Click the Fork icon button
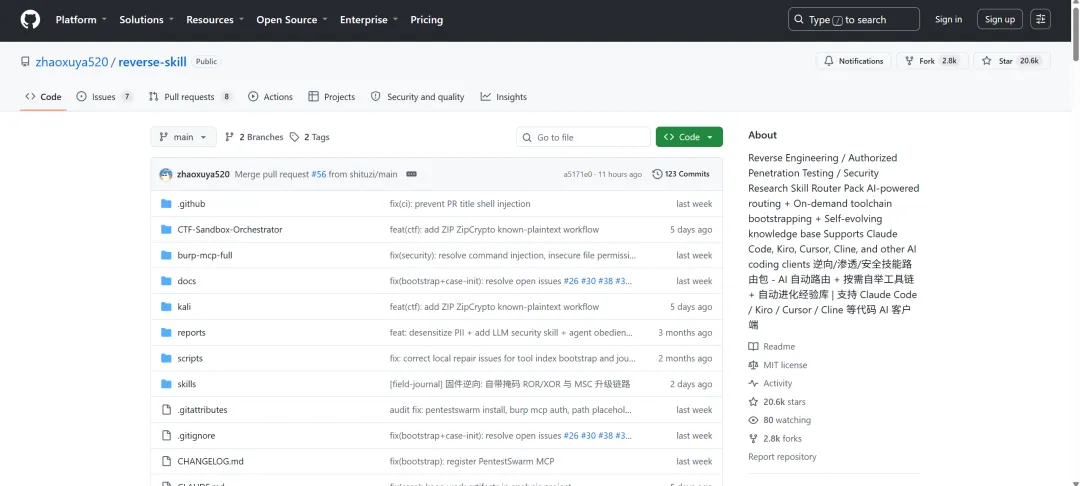 [x=910, y=61]
